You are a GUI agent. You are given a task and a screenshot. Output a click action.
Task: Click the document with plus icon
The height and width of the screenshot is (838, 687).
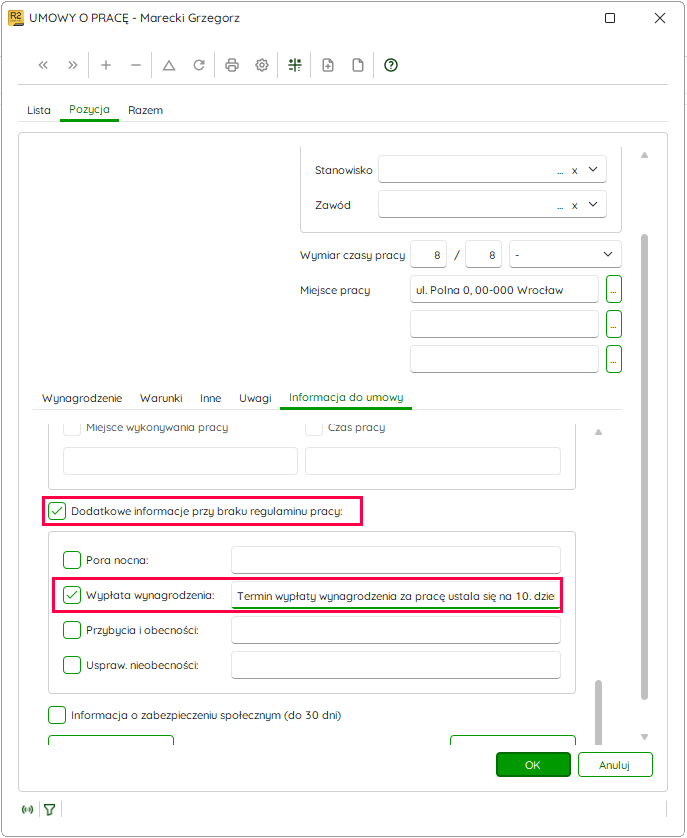328,65
